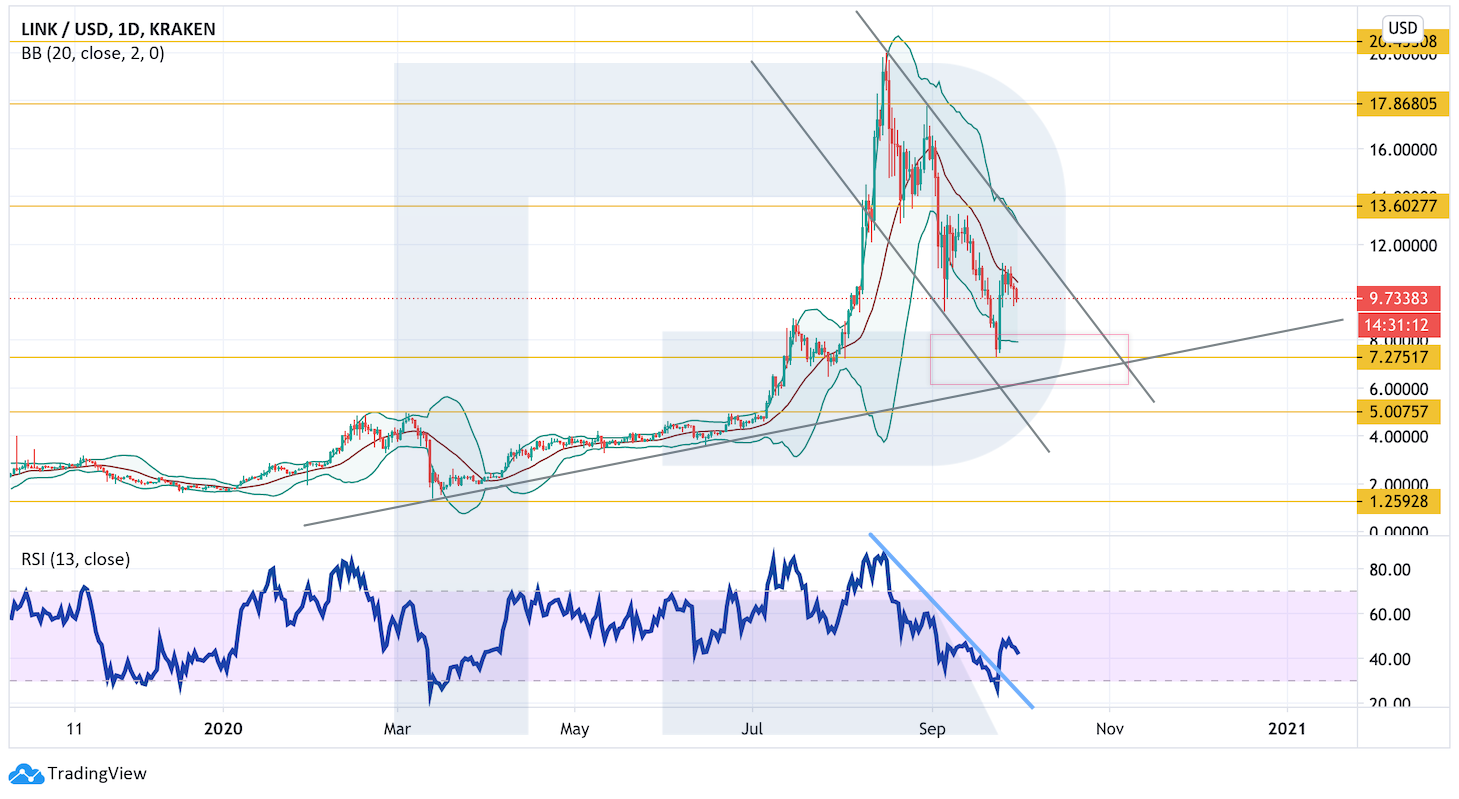Select the RSI (13, close) indicator label
Image resolution: width=1459 pixels, height=799 pixels.
point(75,559)
